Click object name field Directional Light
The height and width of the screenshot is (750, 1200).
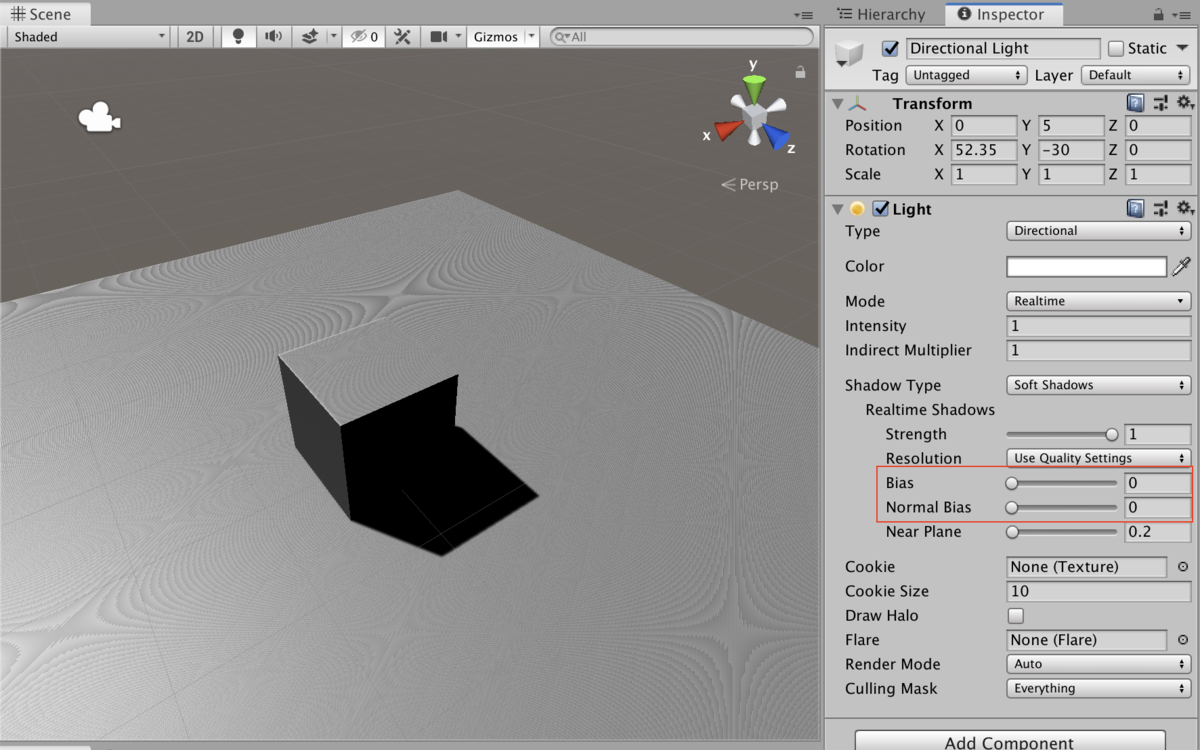tap(1003, 48)
